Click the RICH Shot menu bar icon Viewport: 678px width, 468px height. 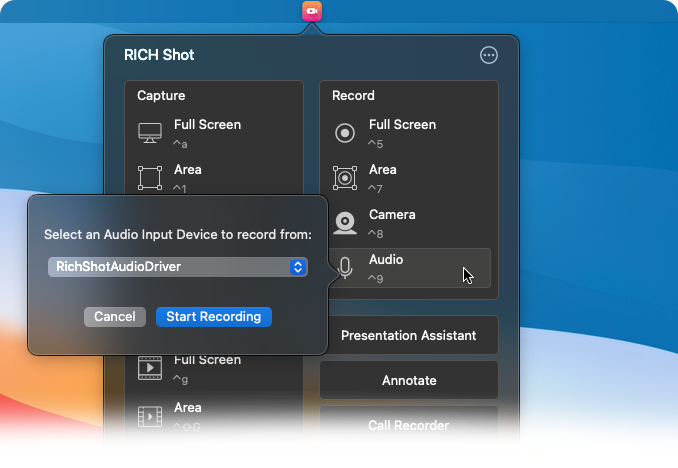[x=312, y=11]
